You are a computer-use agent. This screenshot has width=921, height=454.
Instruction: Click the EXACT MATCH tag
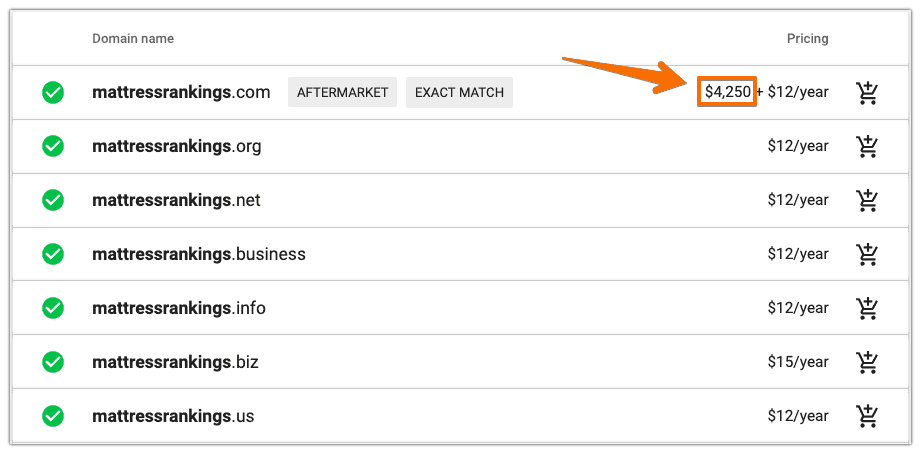pos(459,93)
